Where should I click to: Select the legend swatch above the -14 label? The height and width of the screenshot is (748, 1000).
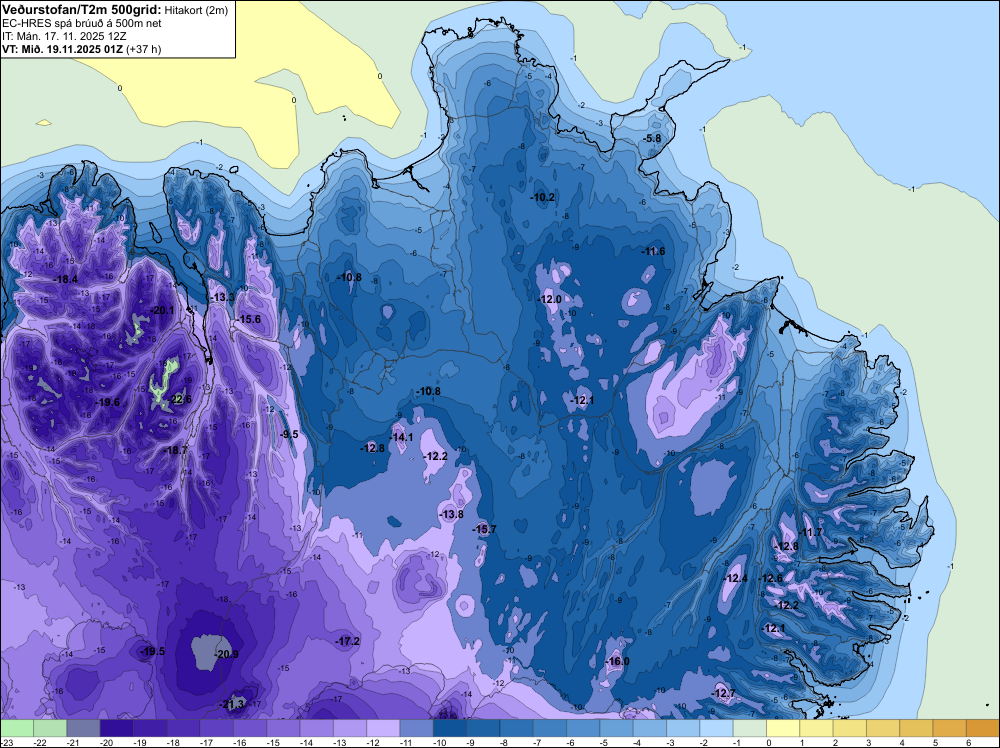point(316,728)
